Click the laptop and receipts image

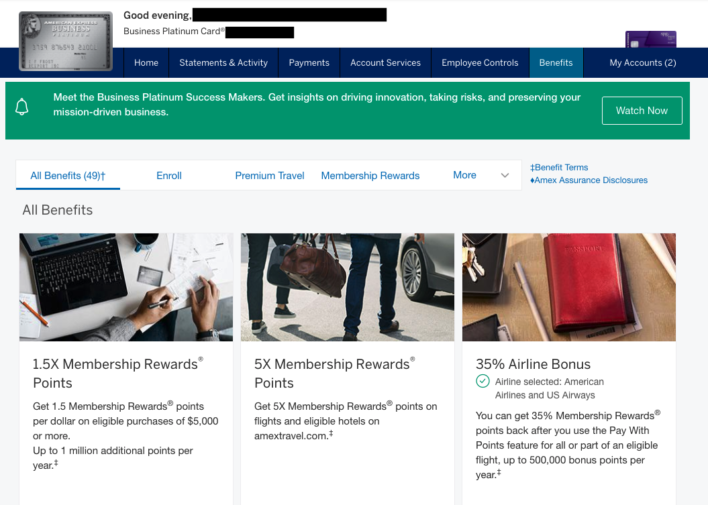pos(126,287)
